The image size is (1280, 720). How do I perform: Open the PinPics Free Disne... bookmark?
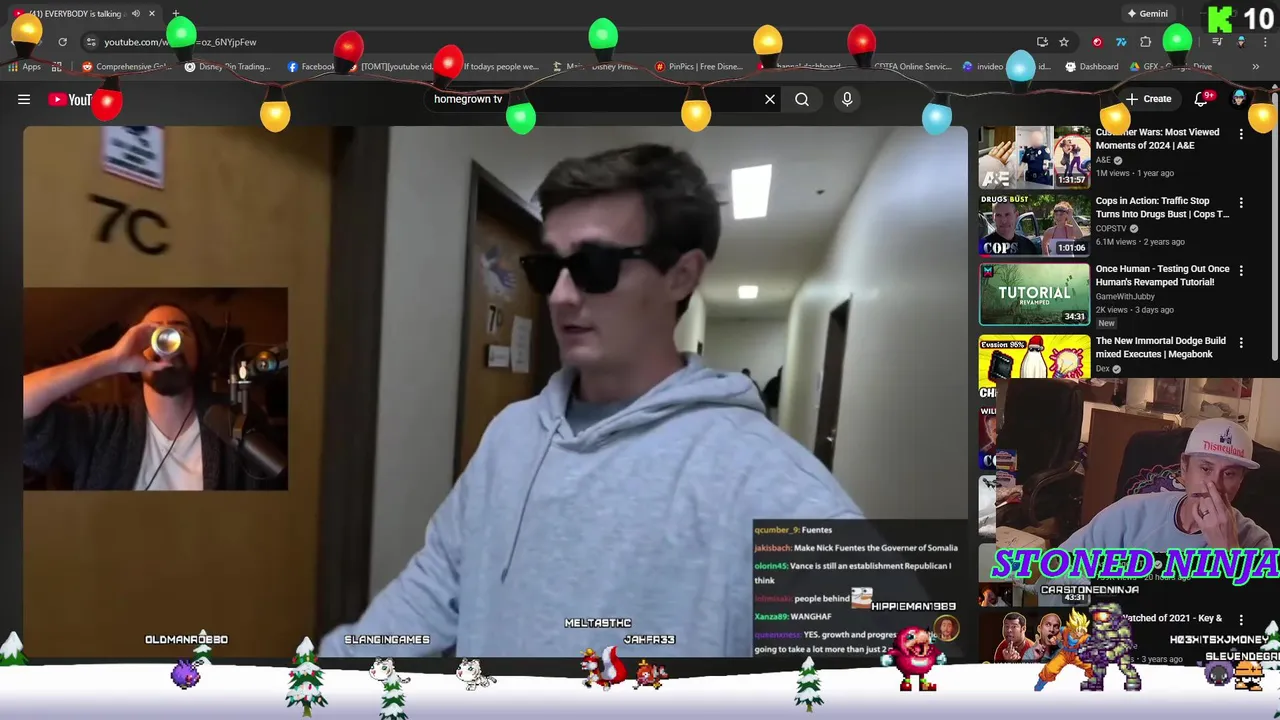tap(699, 67)
